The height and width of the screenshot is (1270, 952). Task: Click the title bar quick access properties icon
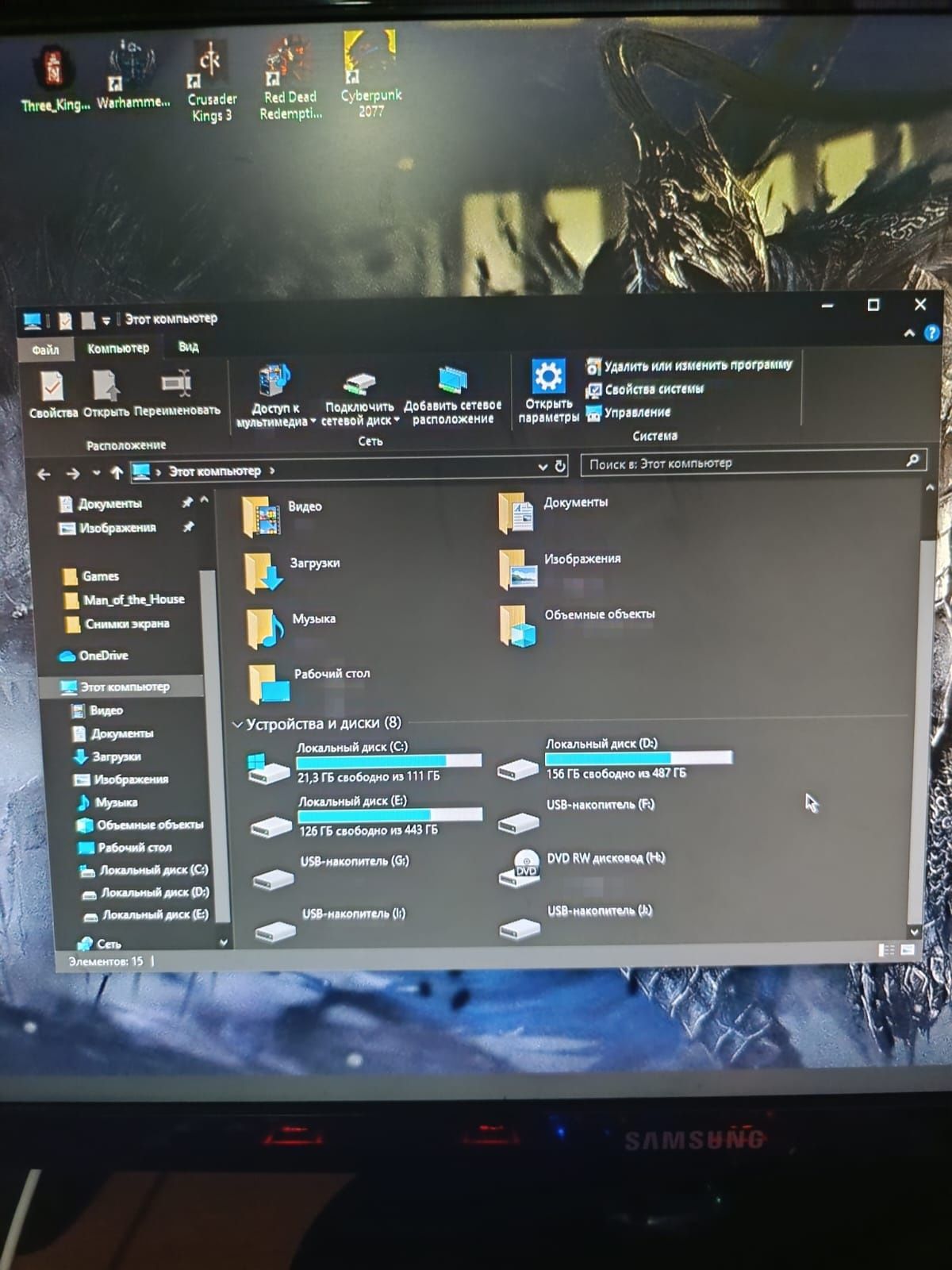[x=66, y=320]
